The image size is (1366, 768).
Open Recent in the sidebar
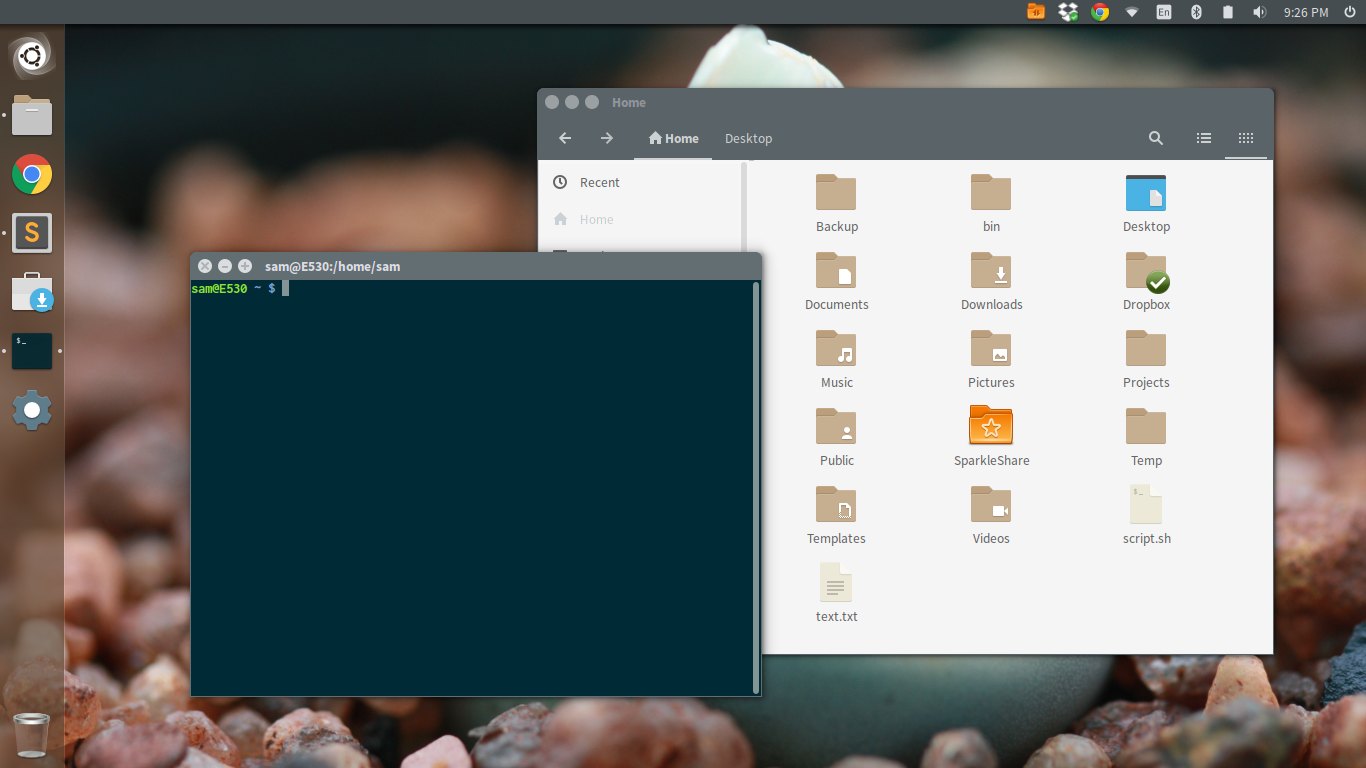click(599, 182)
